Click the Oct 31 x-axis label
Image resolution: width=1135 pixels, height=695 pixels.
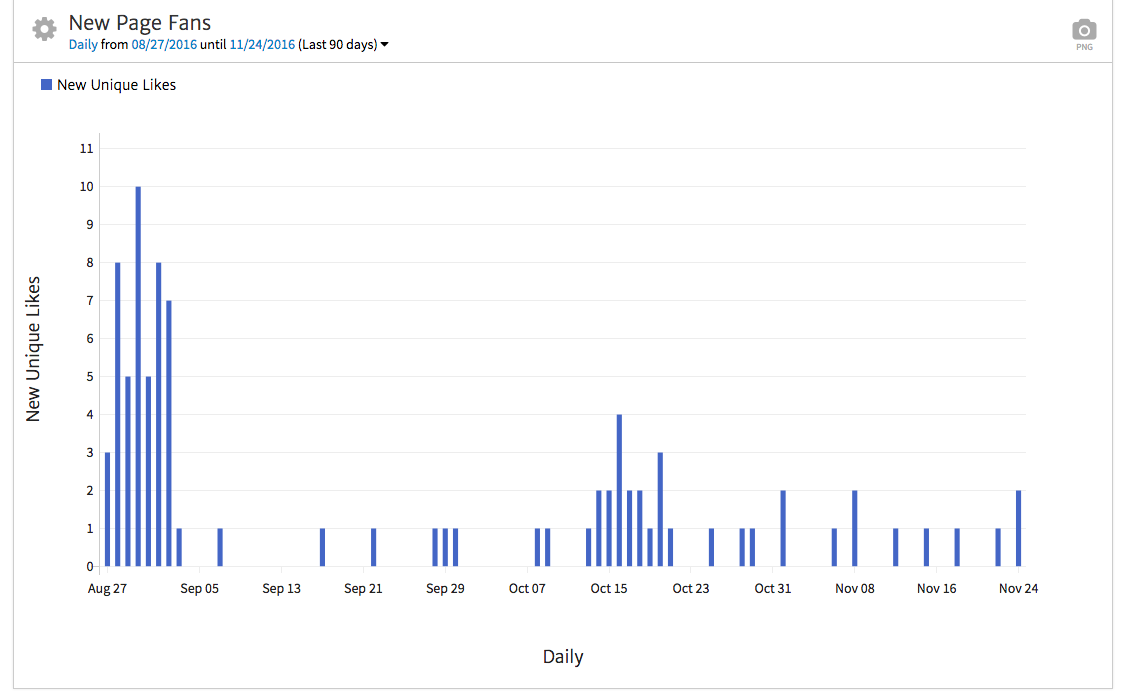[x=772, y=588]
